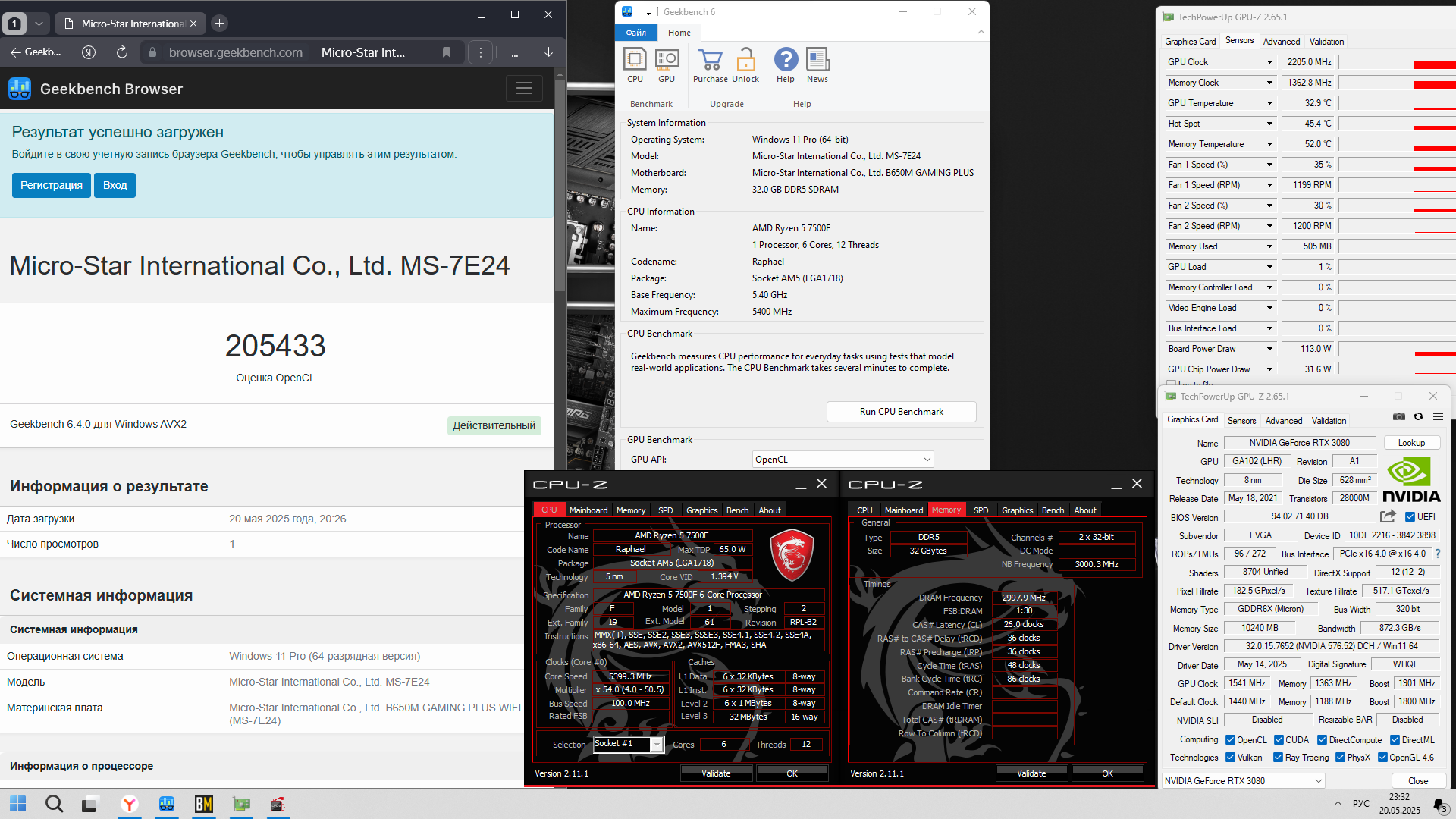Click the Lookup button in GPU-Z

tap(1411, 443)
